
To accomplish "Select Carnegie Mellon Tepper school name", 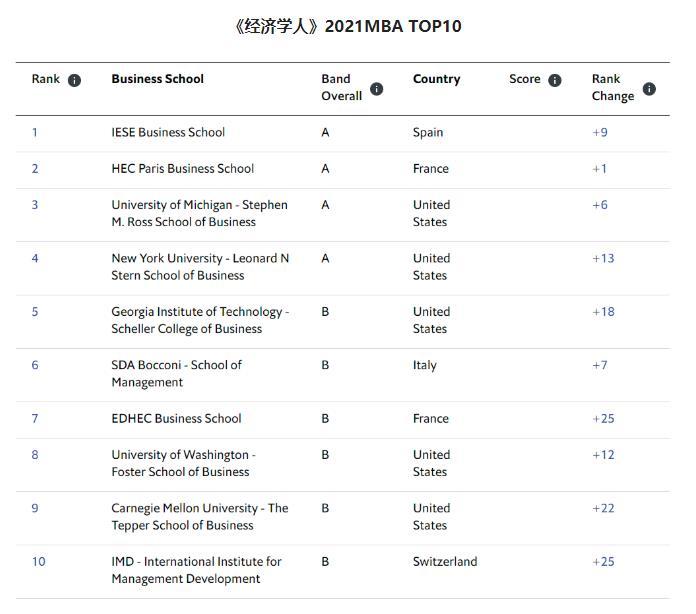I will (200, 517).
